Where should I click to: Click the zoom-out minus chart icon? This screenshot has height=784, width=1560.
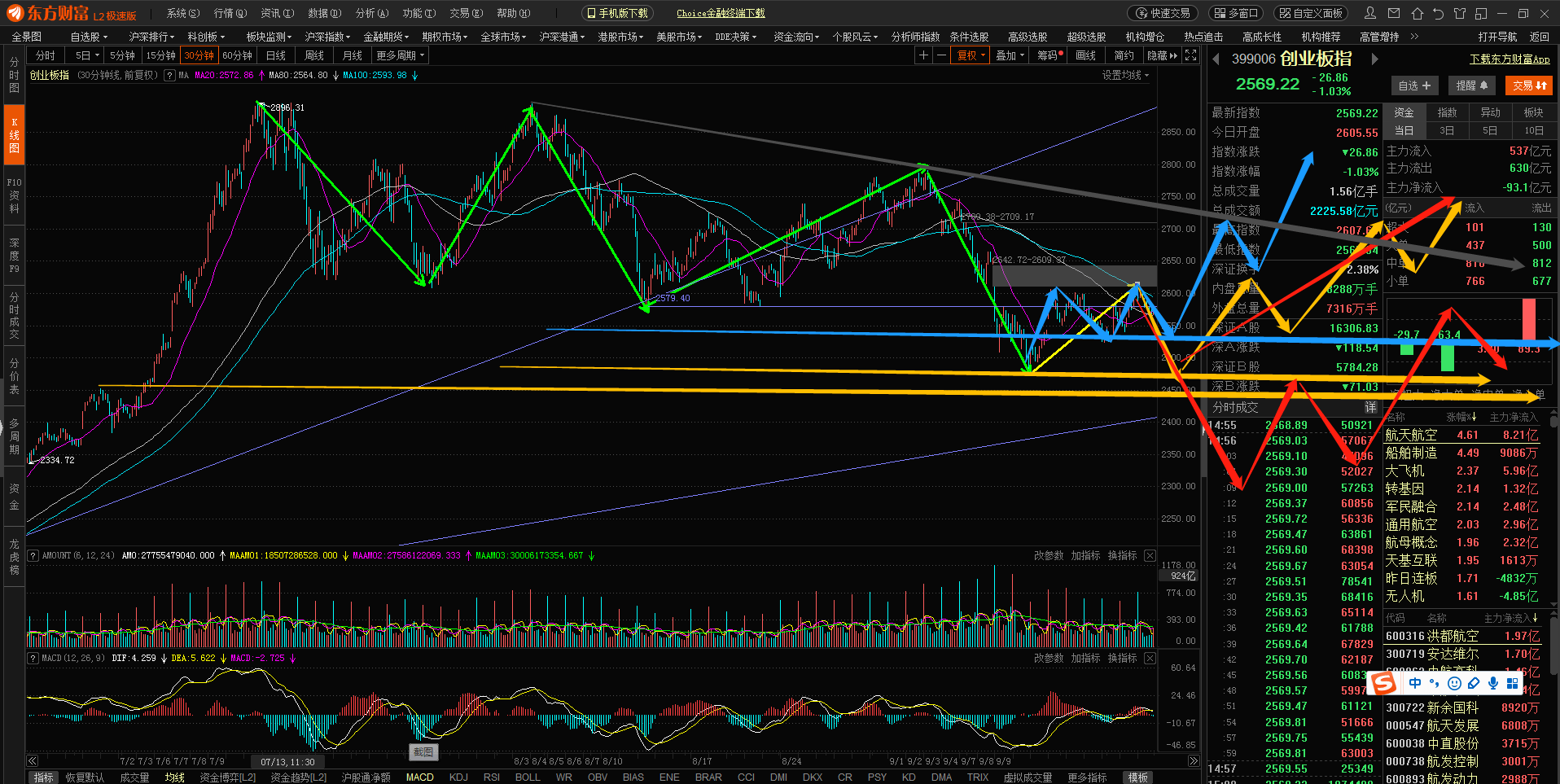941,55
